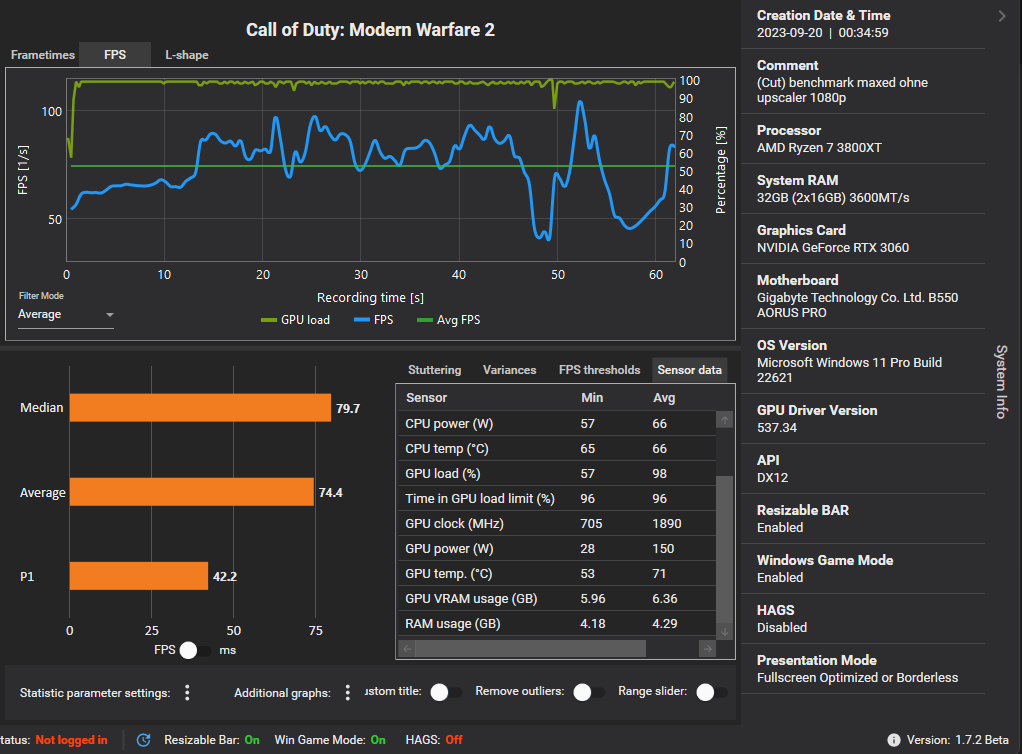Toggle FPS legend entry in chart

[373, 320]
